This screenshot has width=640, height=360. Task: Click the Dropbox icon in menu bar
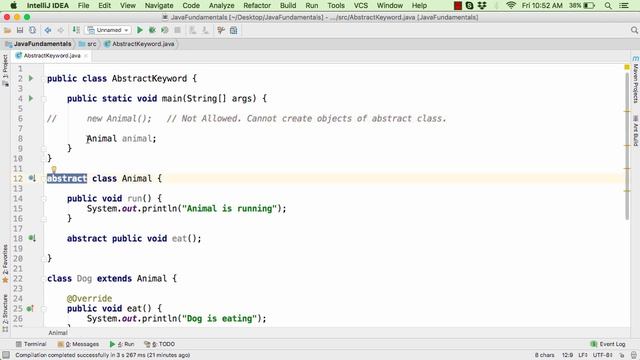coord(482,6)
